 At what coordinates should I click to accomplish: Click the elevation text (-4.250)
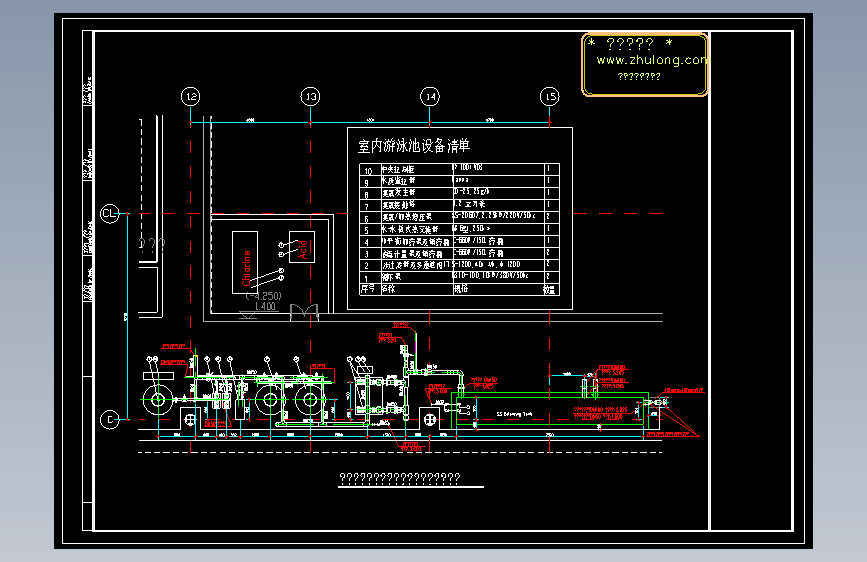point(264,296)
